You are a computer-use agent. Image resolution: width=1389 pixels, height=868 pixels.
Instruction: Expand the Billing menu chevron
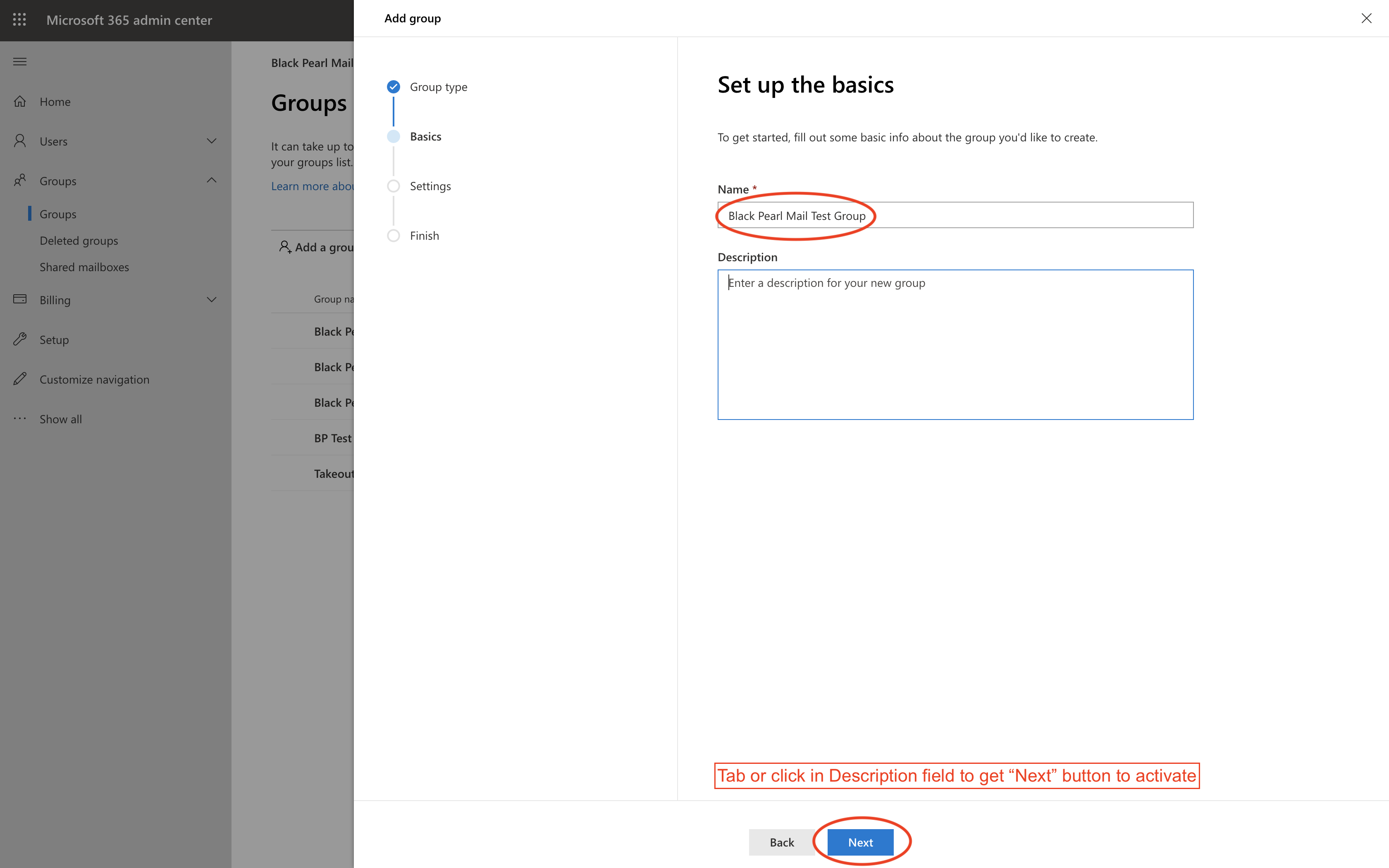point(211,300)
